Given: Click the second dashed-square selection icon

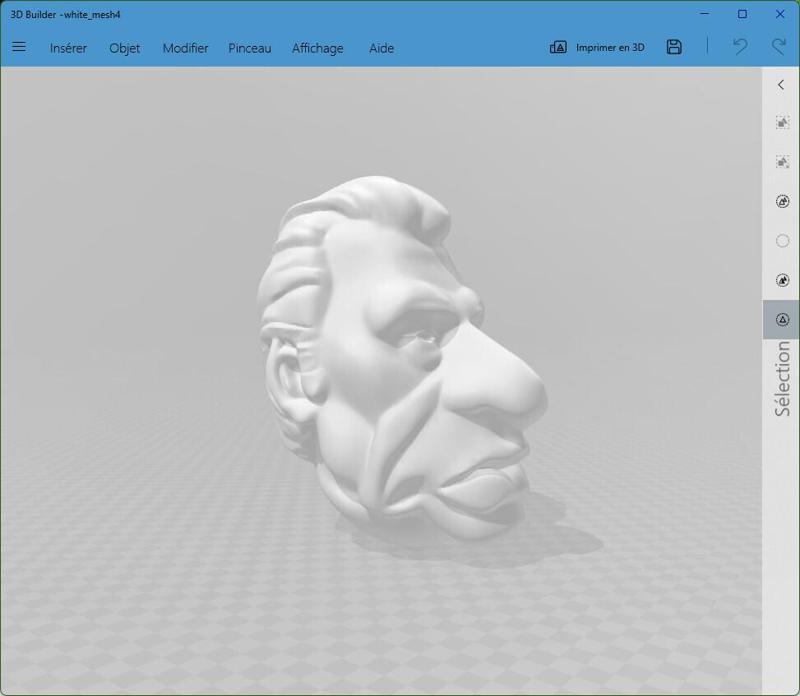Looking at the screenshot, I should click(782, 162).
